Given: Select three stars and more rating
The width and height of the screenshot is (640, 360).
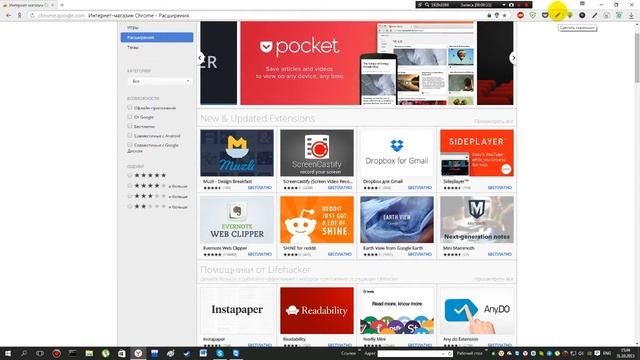Looking at the screenshot, I should click(130, 196).
